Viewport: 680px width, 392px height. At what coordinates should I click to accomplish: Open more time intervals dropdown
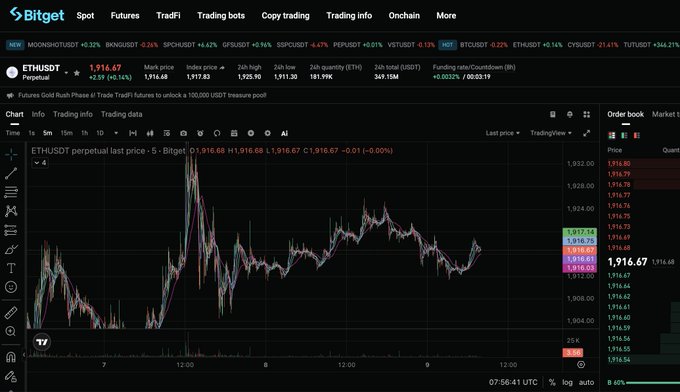click(x=116, y=133)
